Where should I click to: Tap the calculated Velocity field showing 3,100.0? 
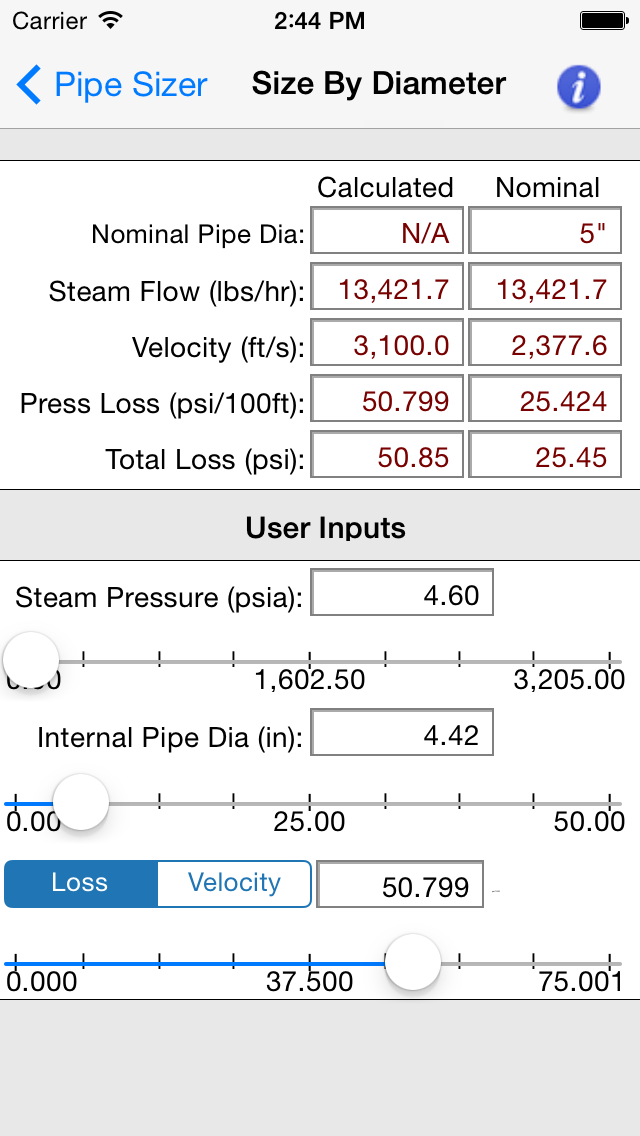(386, 343)
